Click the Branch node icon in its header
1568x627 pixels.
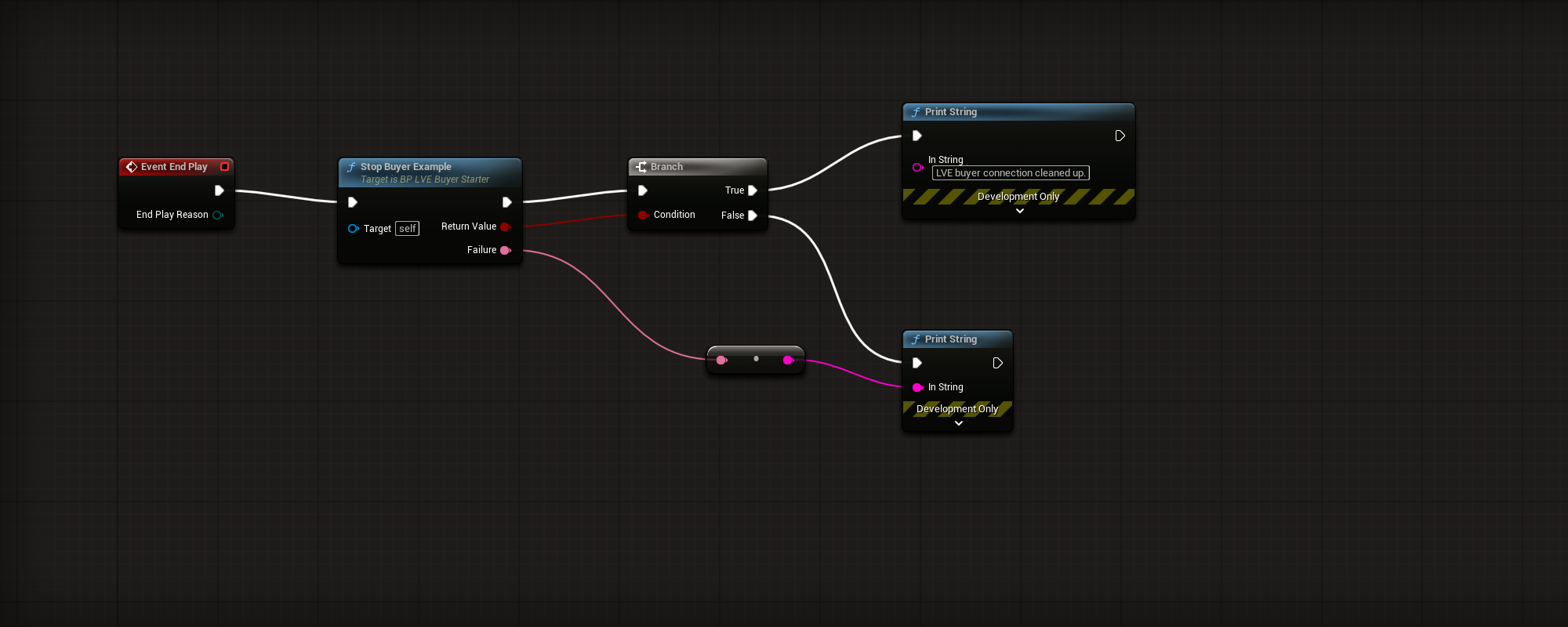(x=641, y=167)
